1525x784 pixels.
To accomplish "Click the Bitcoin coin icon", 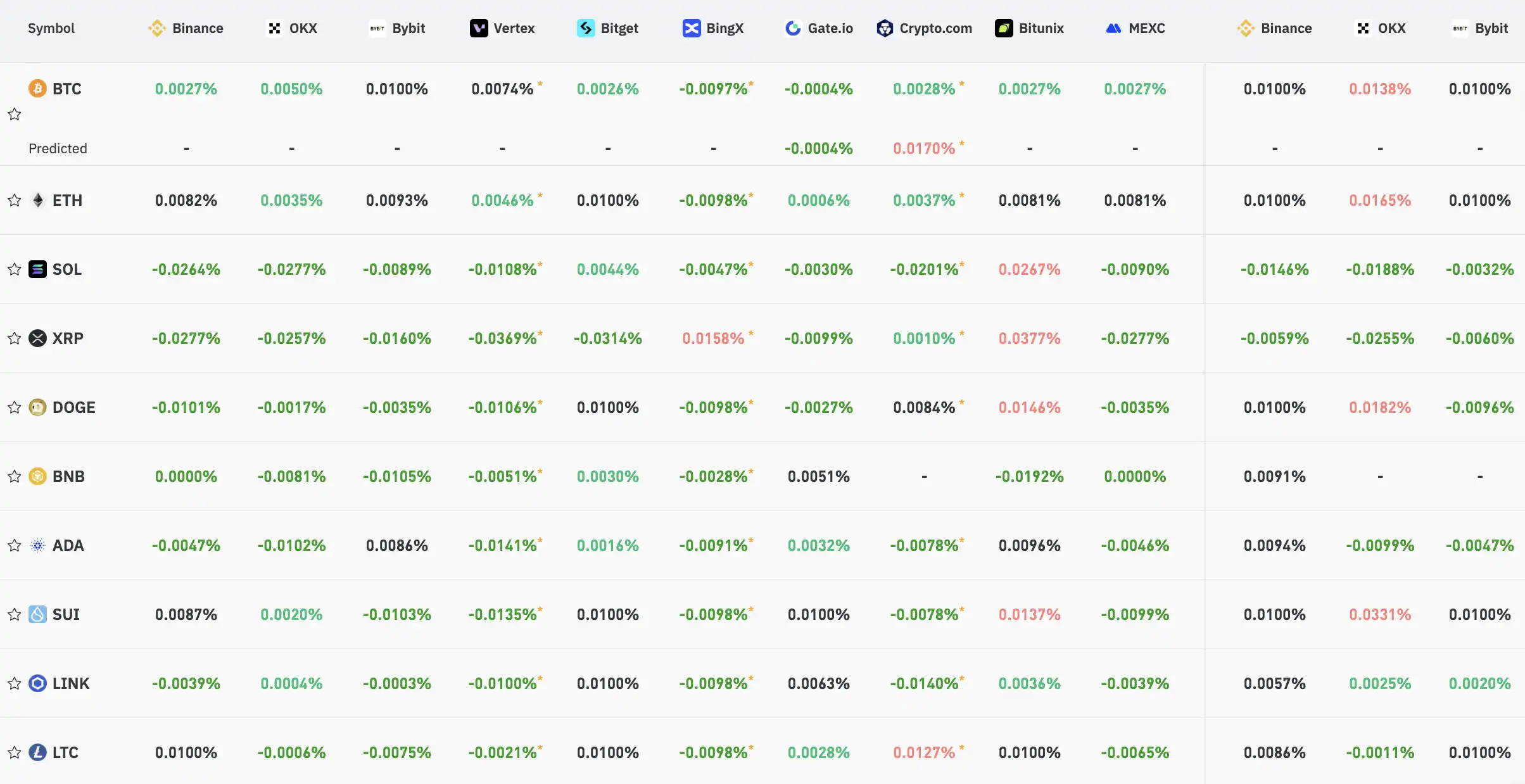I will click(37, 89).
